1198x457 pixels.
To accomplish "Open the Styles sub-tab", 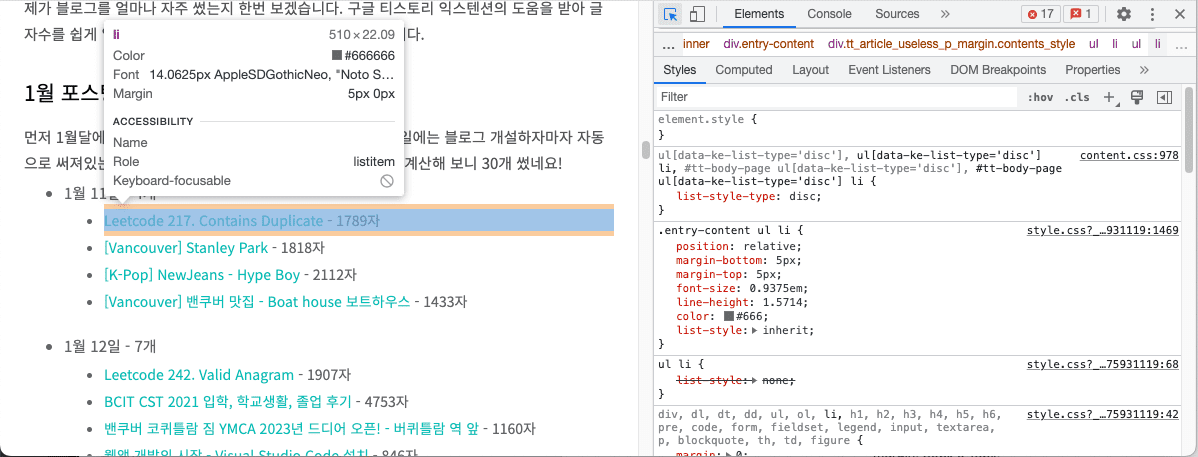I will pos(679,70).
